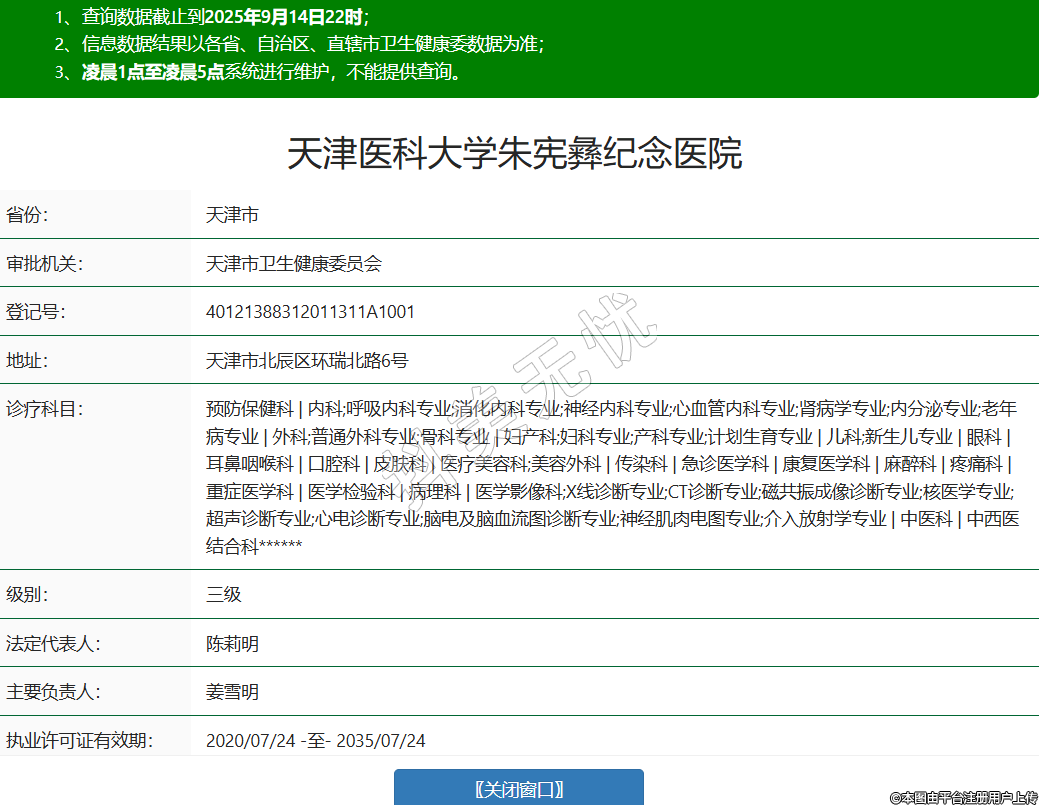The image size is (1039, 805).
Task: Click the approving authority 天津市卫生健康委员会
Action: click(294, 264)
